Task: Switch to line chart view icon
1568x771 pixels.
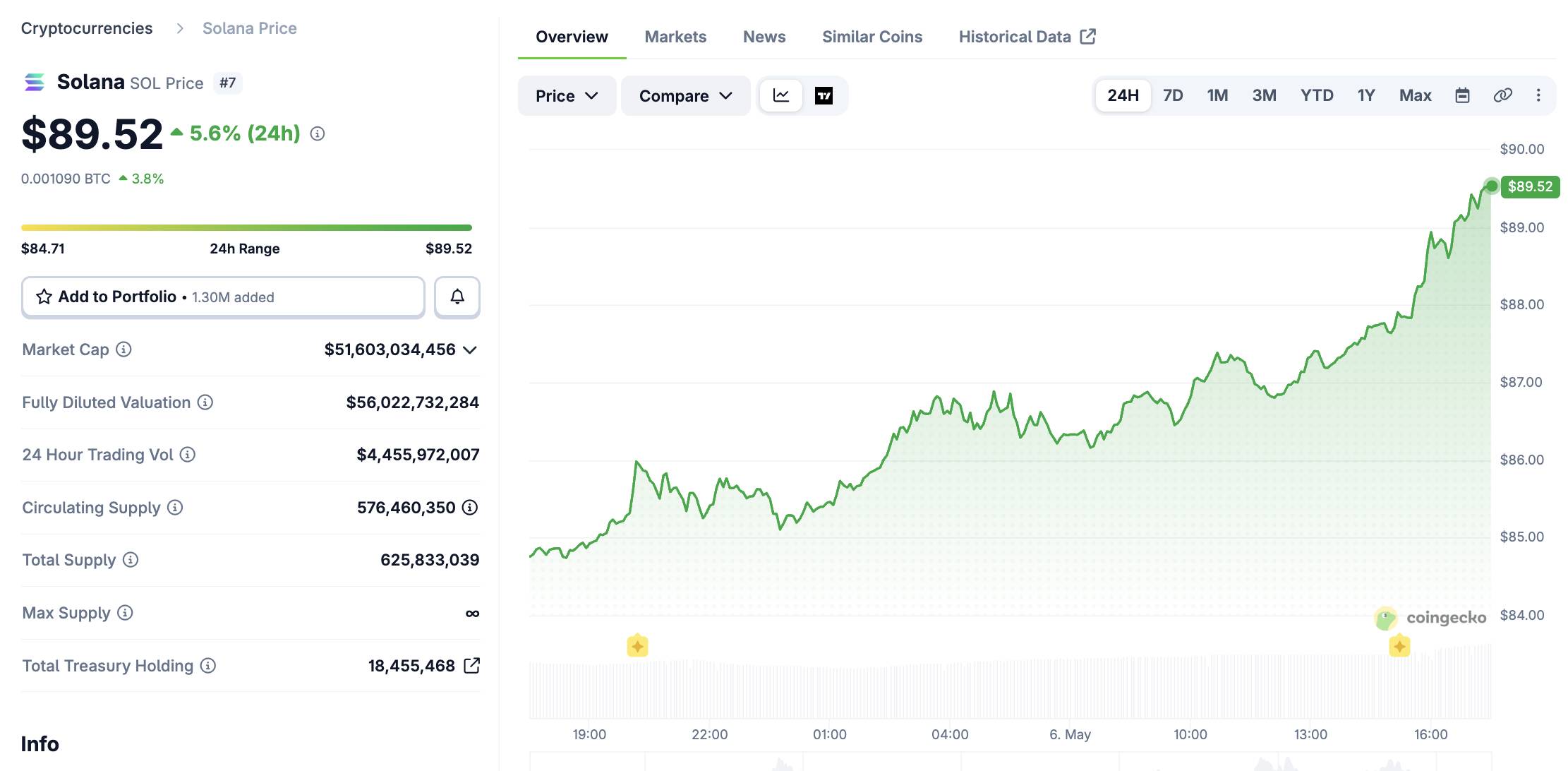Action: click(x=781, y=95)
